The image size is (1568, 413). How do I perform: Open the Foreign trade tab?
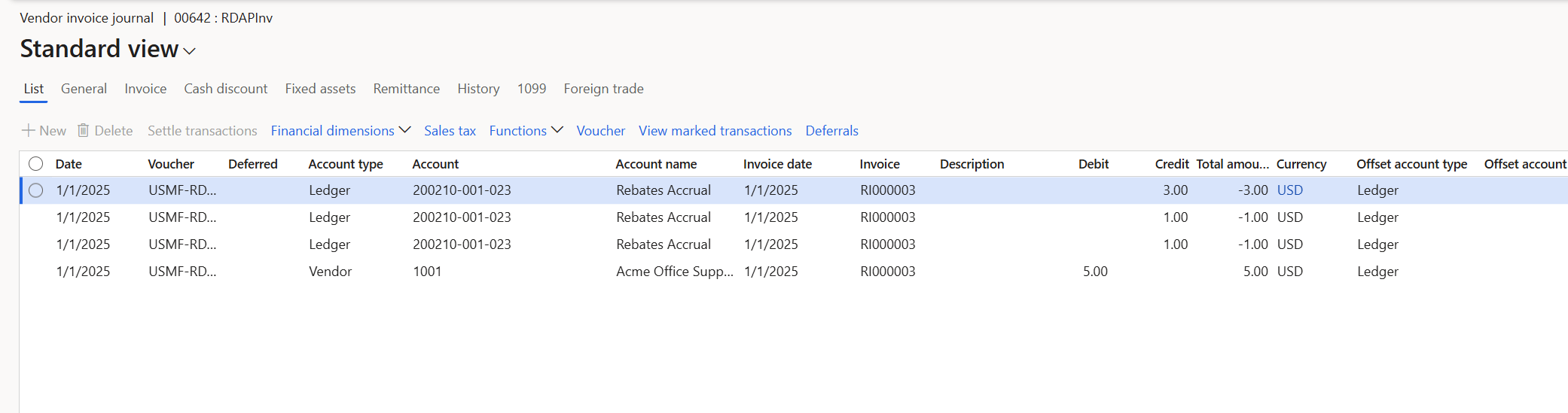pos(603,89)
